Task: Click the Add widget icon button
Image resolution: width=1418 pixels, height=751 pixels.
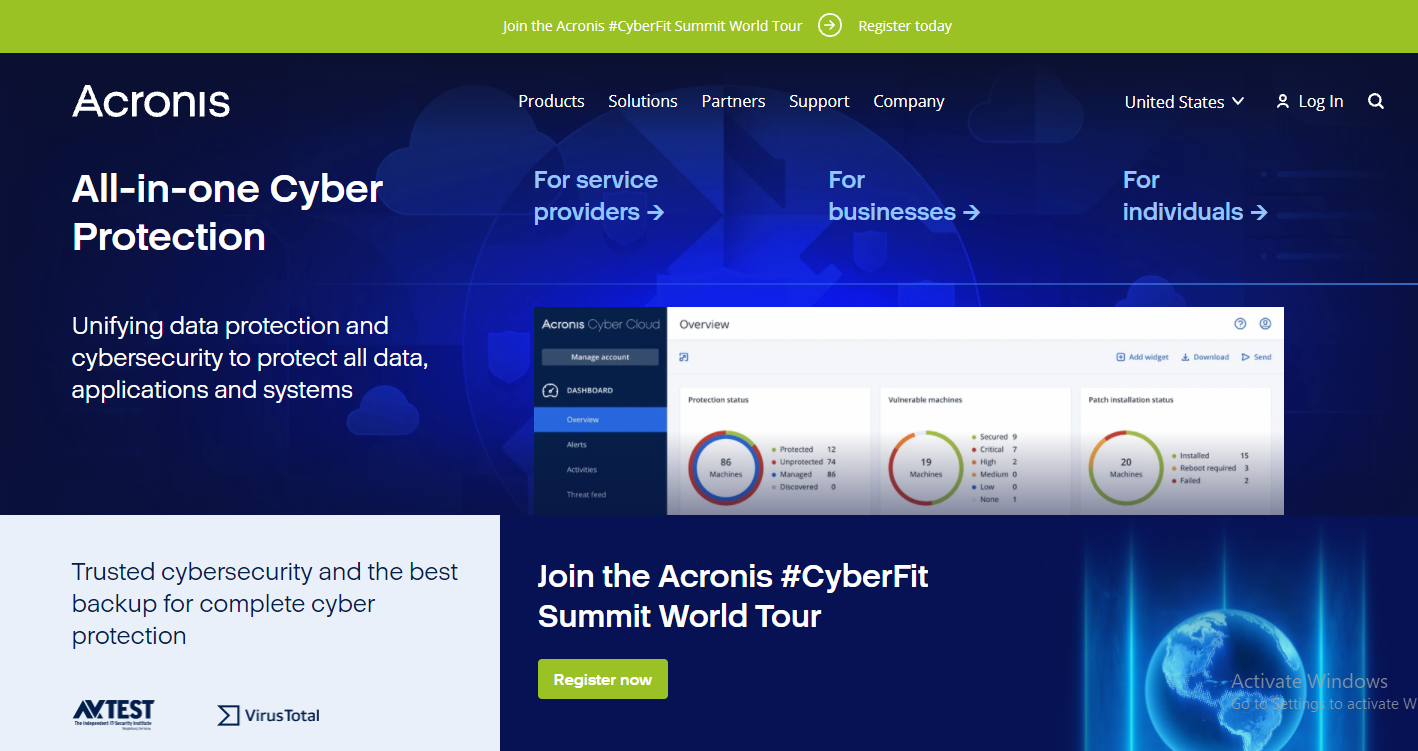Action: pos(1142,357)
